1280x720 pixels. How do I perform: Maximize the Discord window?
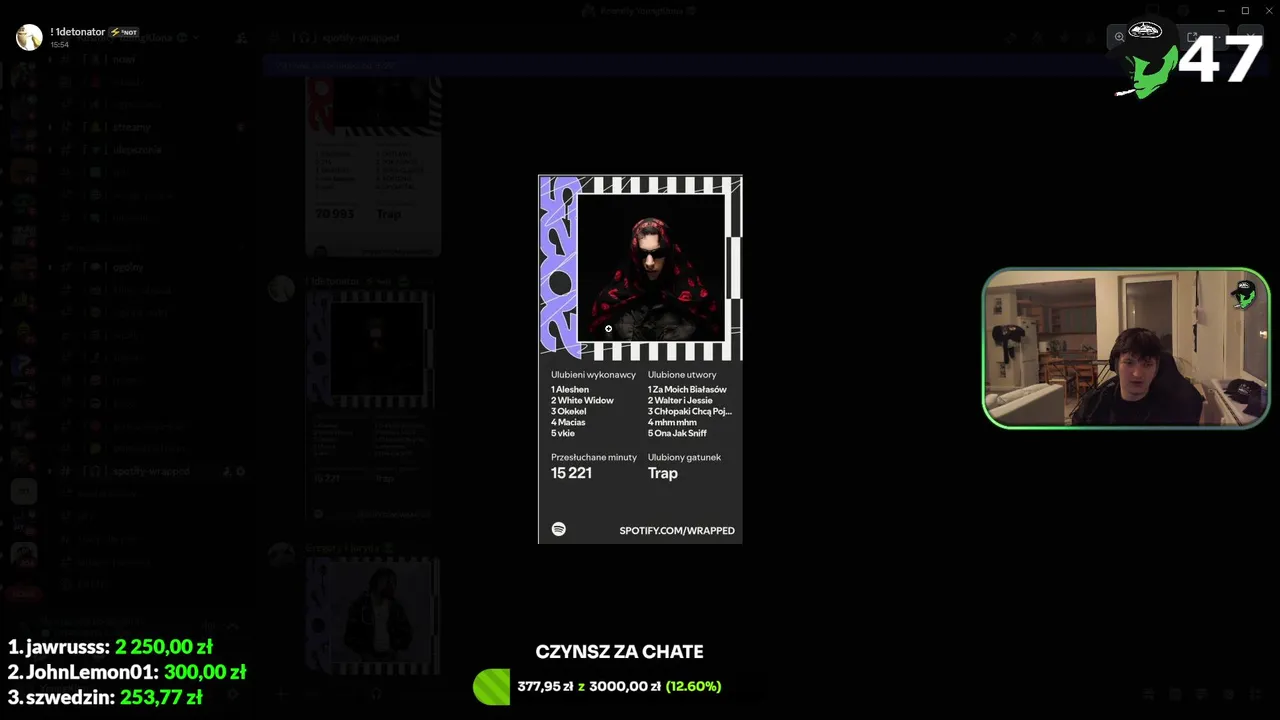click(1245, 10)
